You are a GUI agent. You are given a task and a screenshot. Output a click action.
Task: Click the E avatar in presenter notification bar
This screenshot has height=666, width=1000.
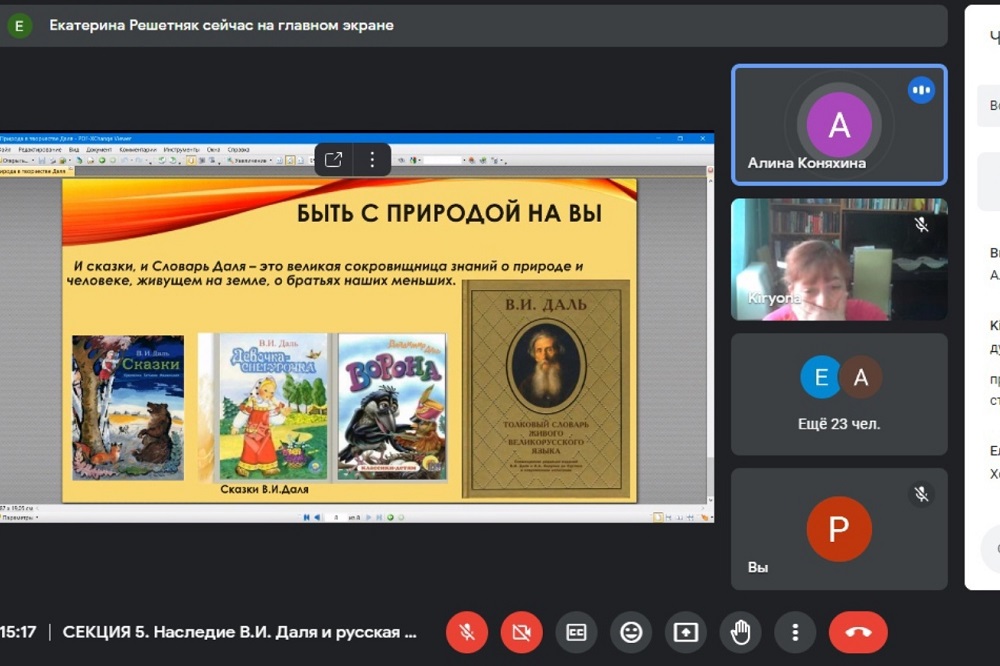pyautogui.click(x=20, y=25)
